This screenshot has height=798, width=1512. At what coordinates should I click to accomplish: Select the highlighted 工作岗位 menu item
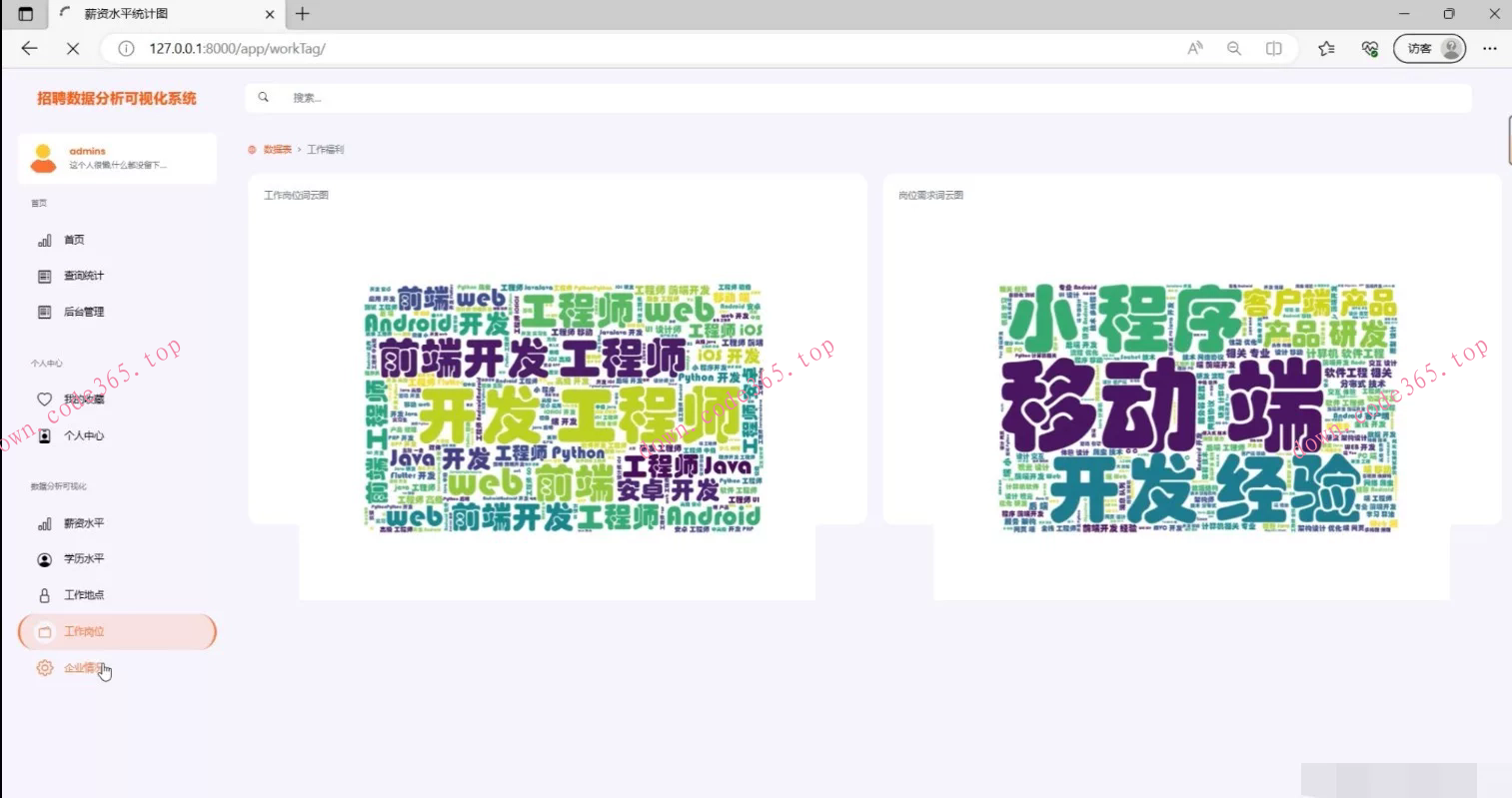click(117, 632)
